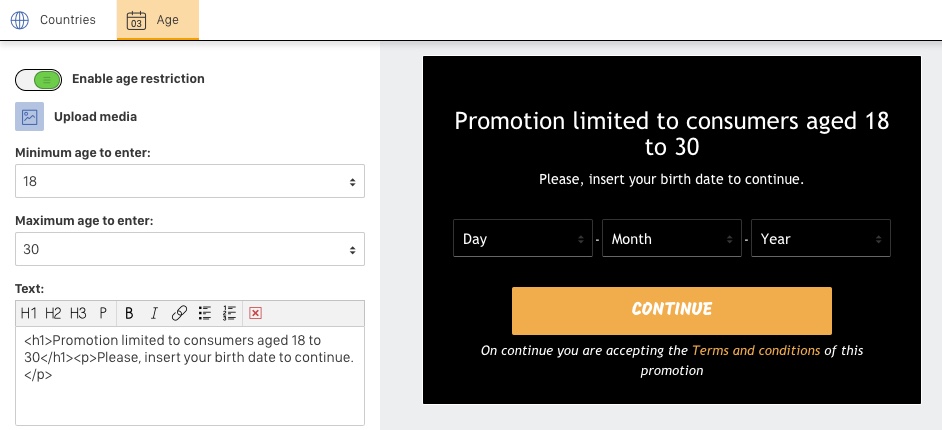Open the Terms and conditions link
Screen dimensions: 942x430
click(x=756, y=350)
